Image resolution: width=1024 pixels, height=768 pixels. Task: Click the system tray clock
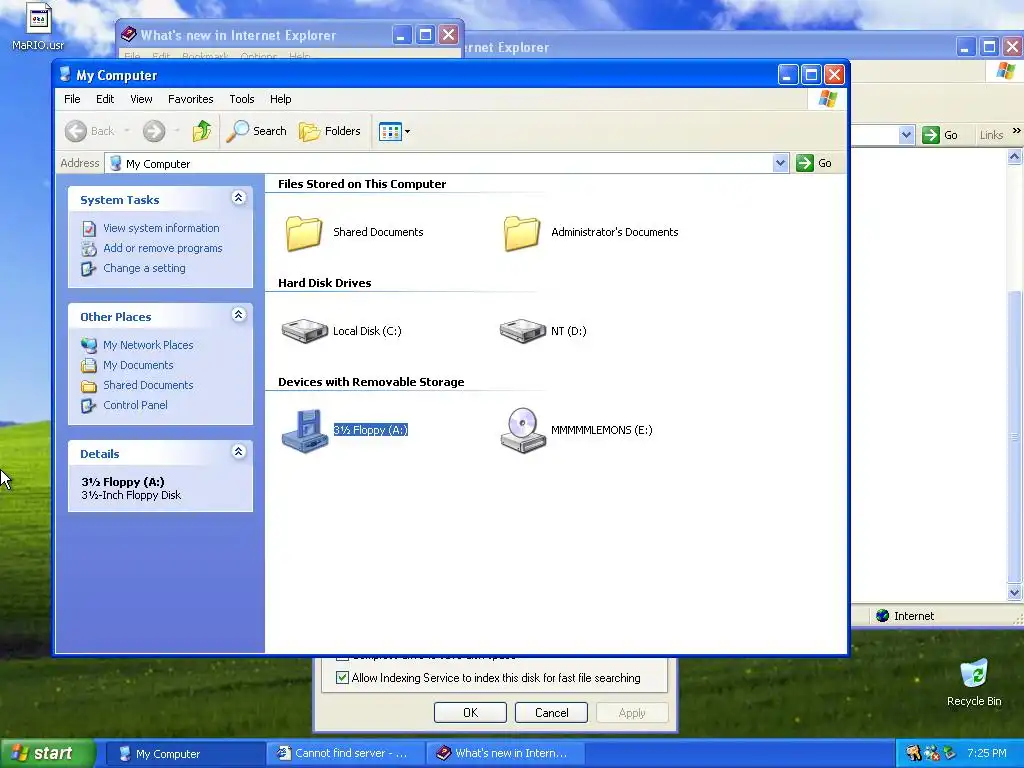tap(987, 753)
